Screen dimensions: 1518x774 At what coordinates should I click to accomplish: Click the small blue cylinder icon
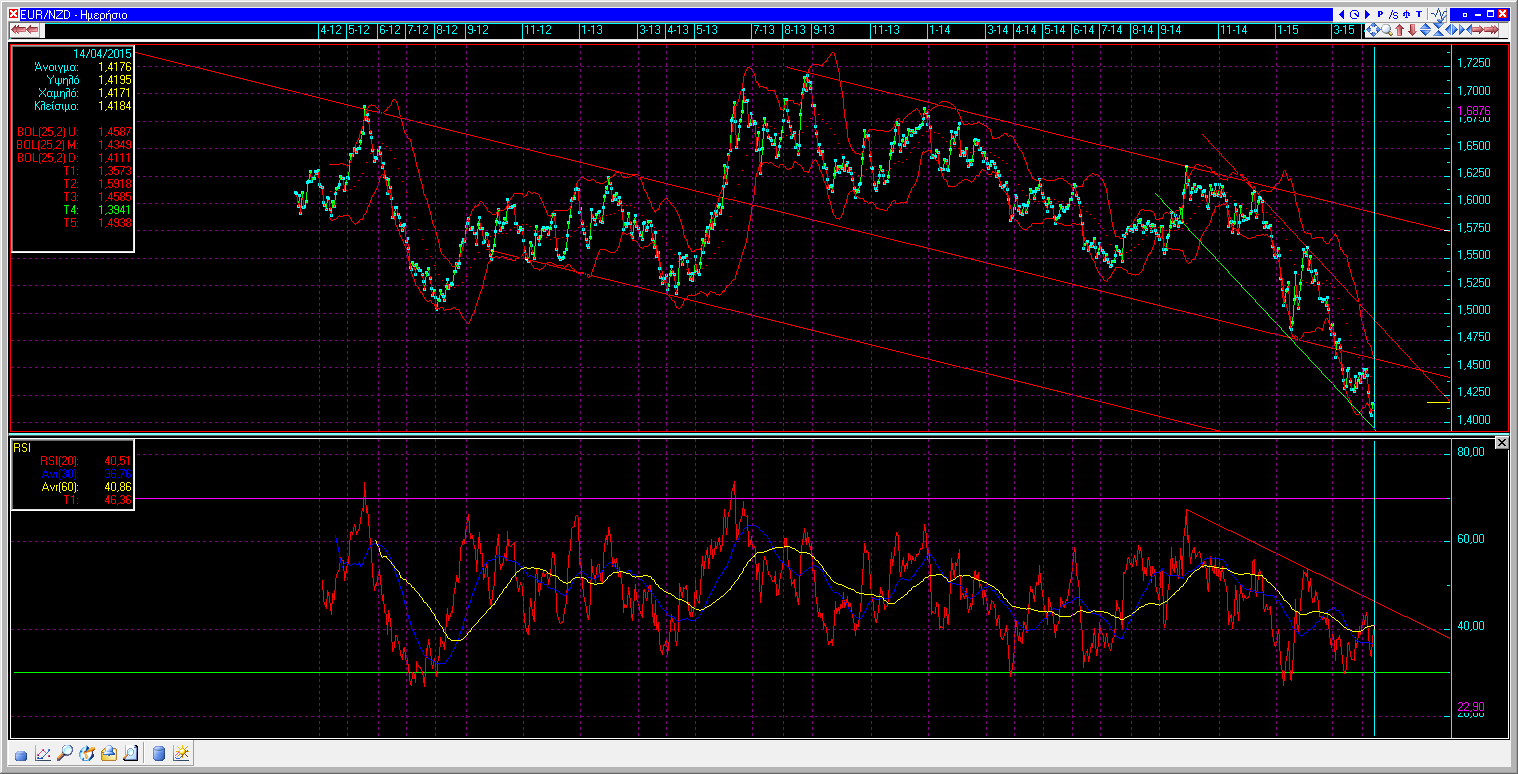pyautogui.click(x=21, y=756)
